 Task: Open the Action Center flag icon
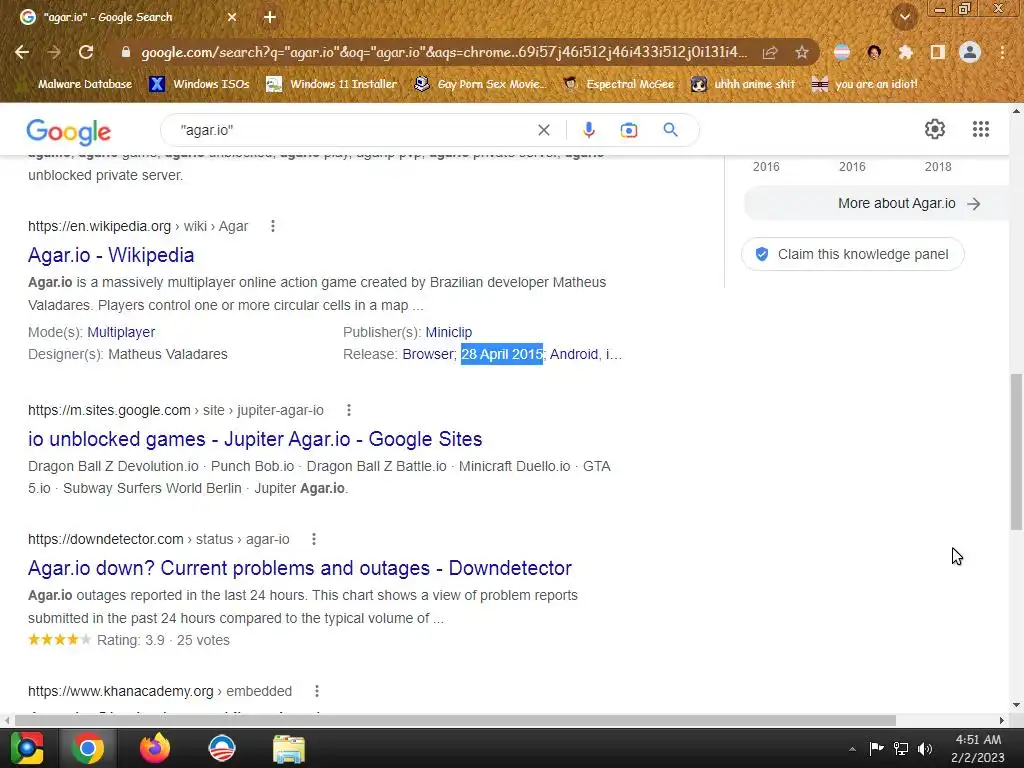click(x=876, y=748)
